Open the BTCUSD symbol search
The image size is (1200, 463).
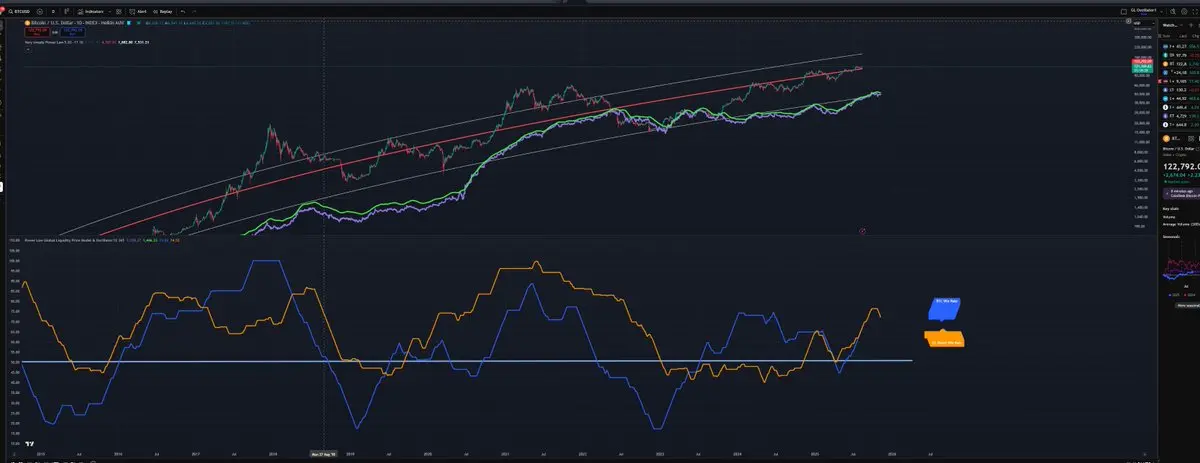pyautogui.click(x=19, y=11)
